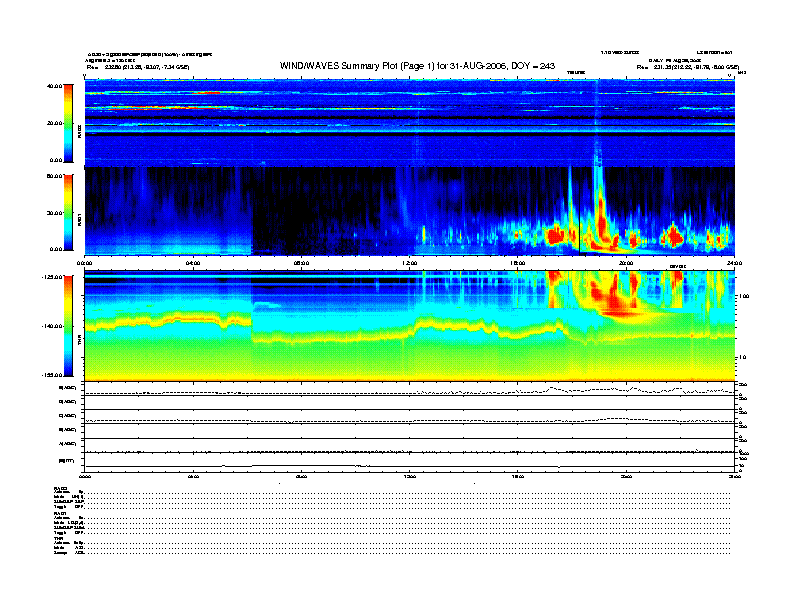Click the GSE position text at top right
This screenshot has width=792, height=612.
687,67
